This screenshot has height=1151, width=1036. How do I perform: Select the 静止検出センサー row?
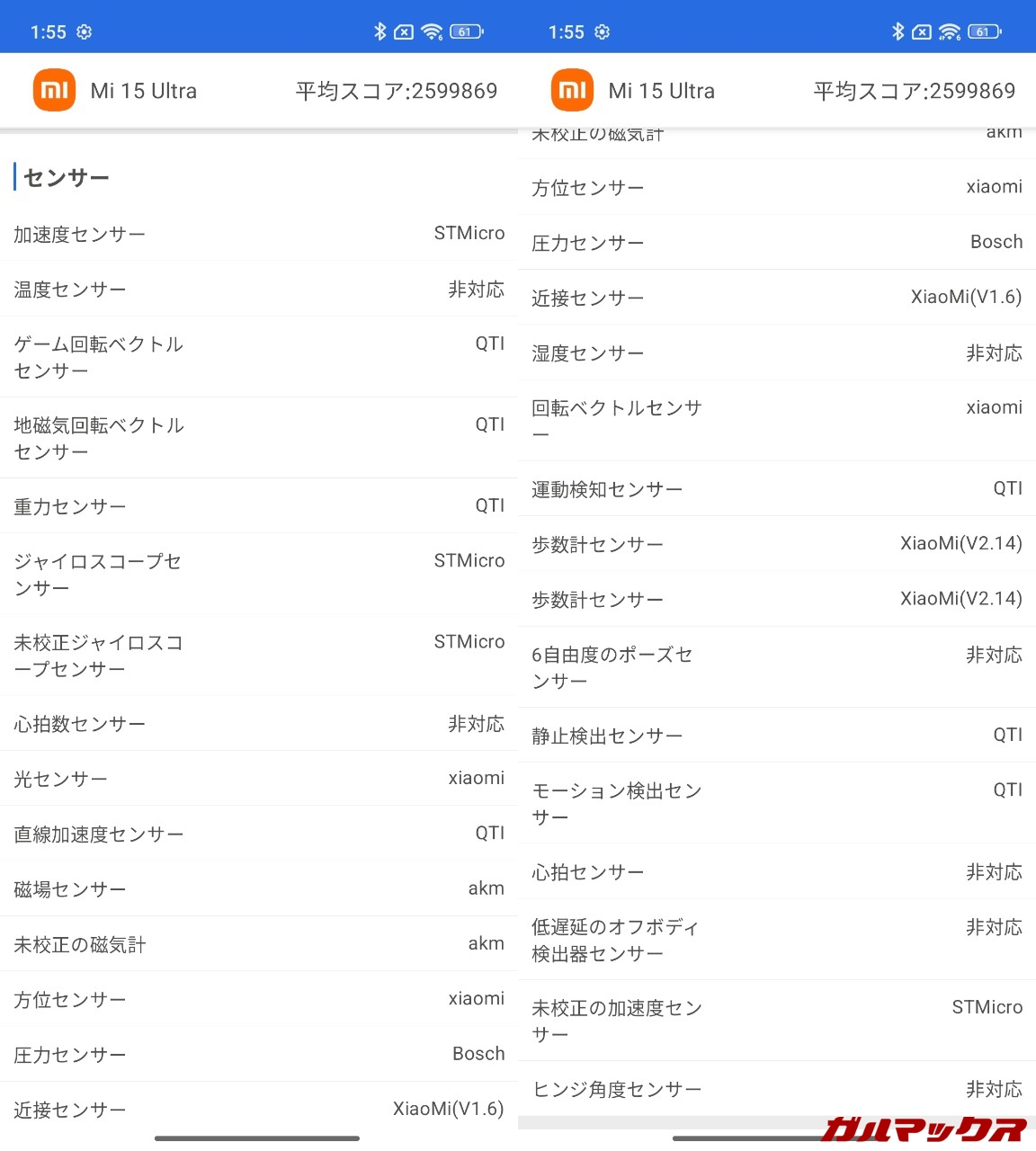coord(777,736)
